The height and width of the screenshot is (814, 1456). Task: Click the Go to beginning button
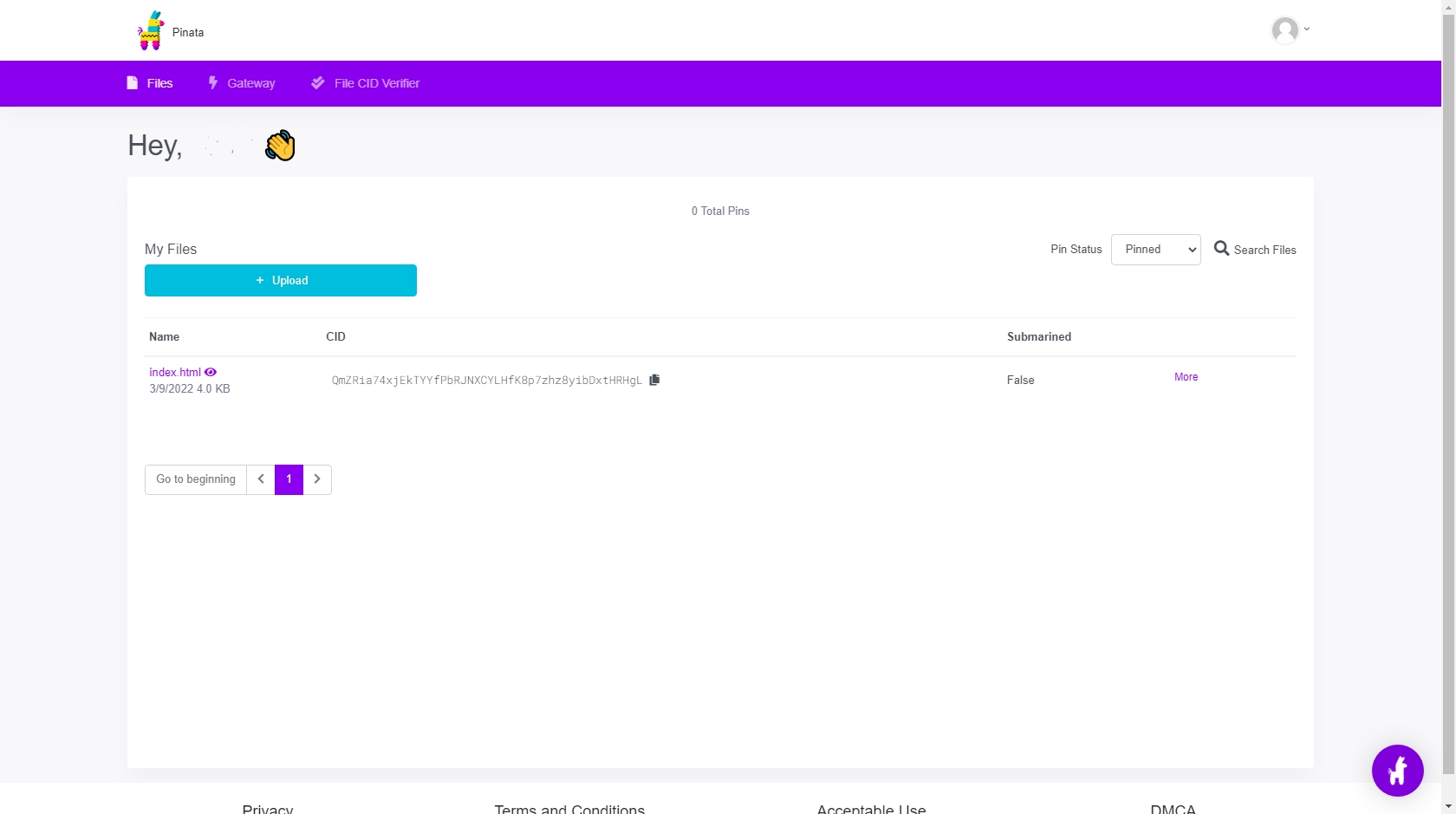click(196, 479)
